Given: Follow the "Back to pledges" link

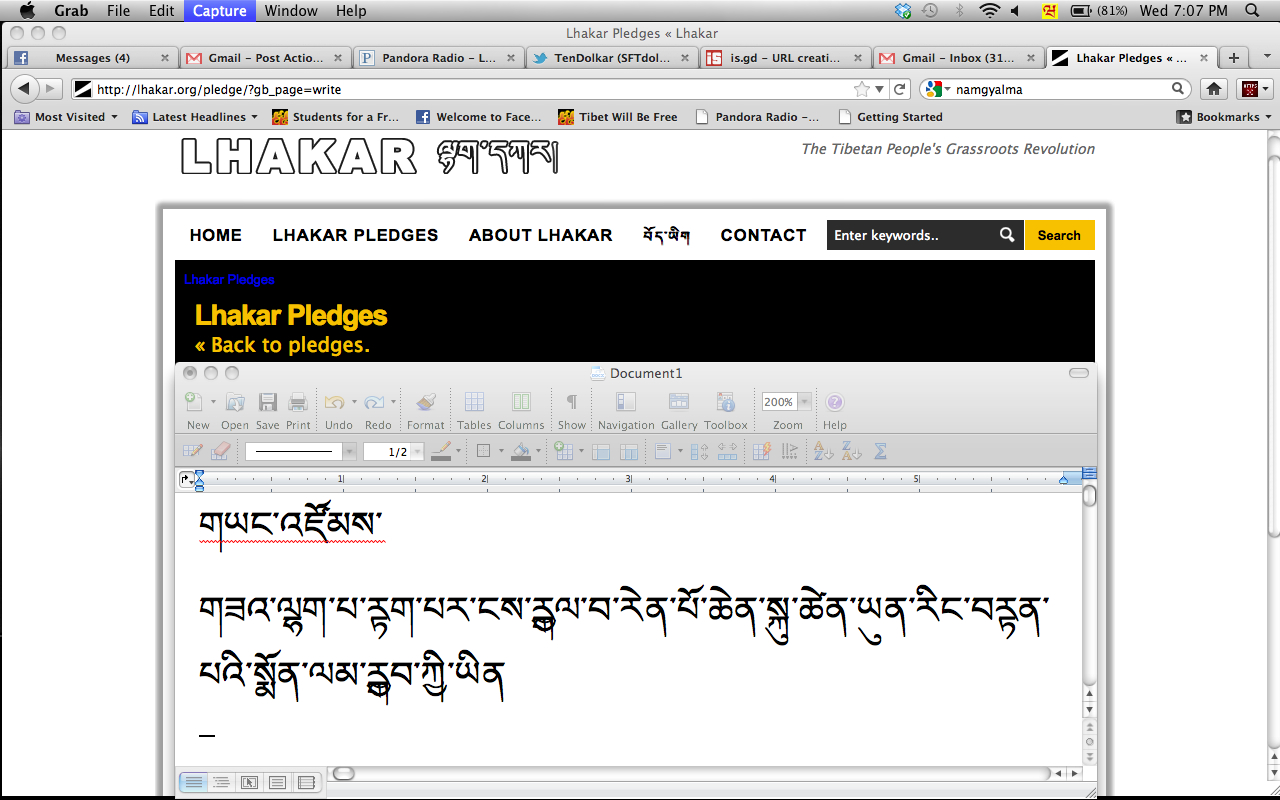Looking at the screenshot, I should pyautogui.click(x=282, y=345).
